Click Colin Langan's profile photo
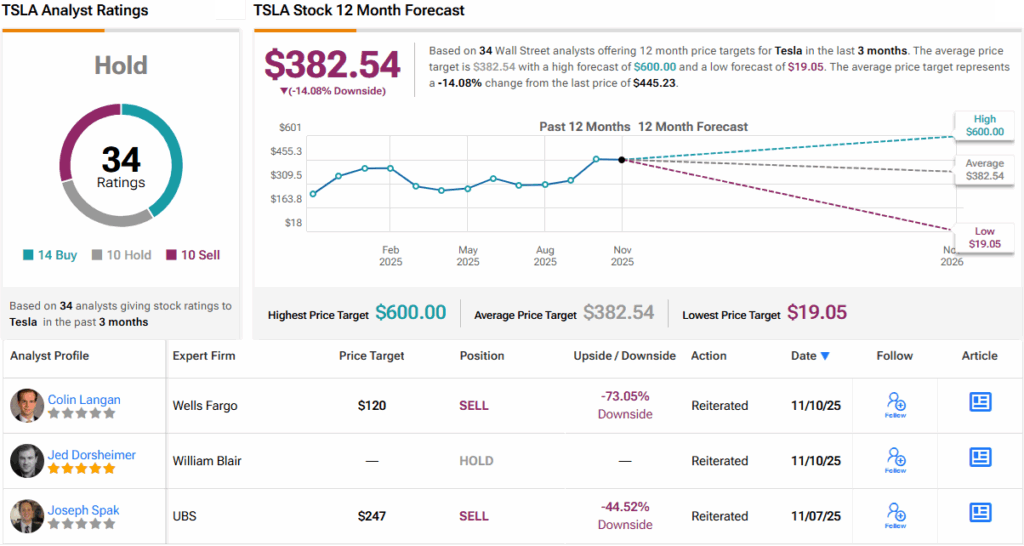 click(x=27, y=405)
